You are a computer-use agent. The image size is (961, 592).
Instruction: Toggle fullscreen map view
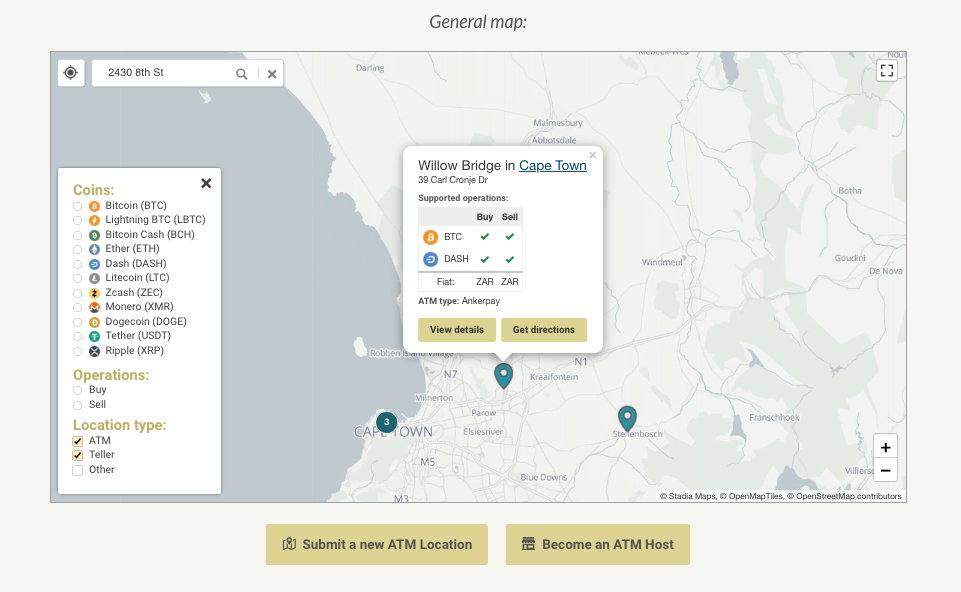pos(887,70)
